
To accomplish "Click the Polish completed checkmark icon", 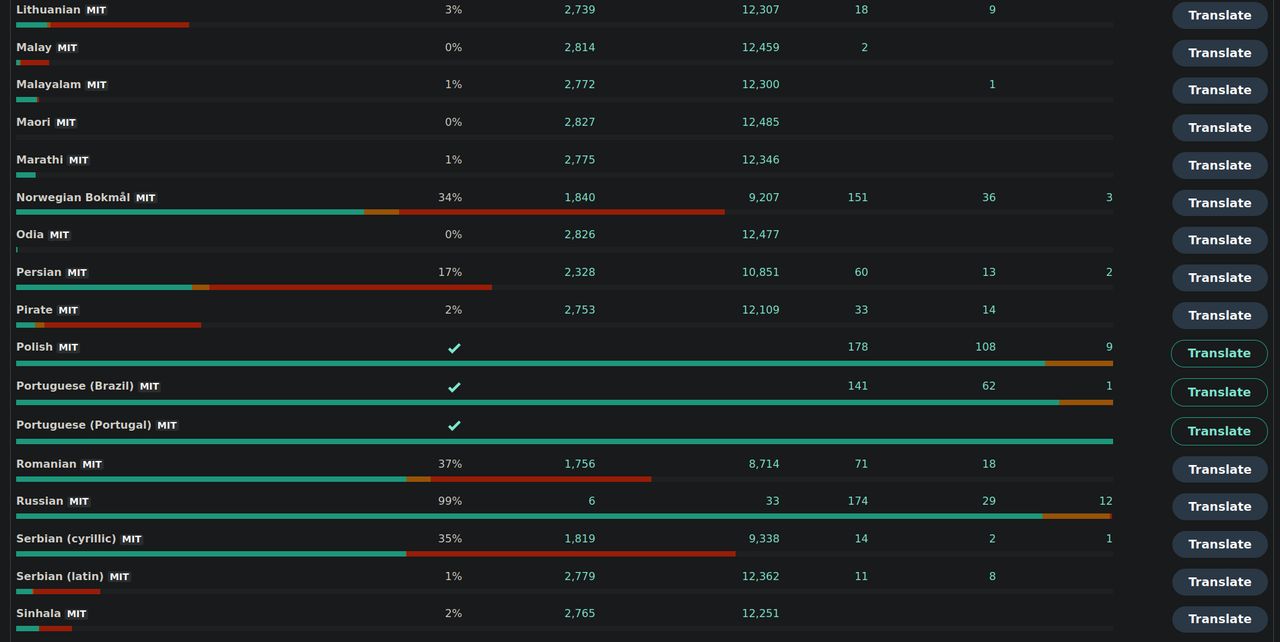I will 454,348.
